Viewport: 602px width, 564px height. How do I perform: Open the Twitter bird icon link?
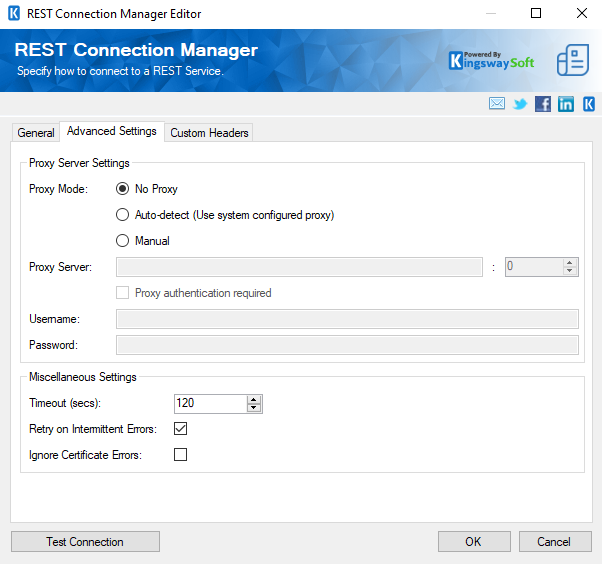pos(520,104)
